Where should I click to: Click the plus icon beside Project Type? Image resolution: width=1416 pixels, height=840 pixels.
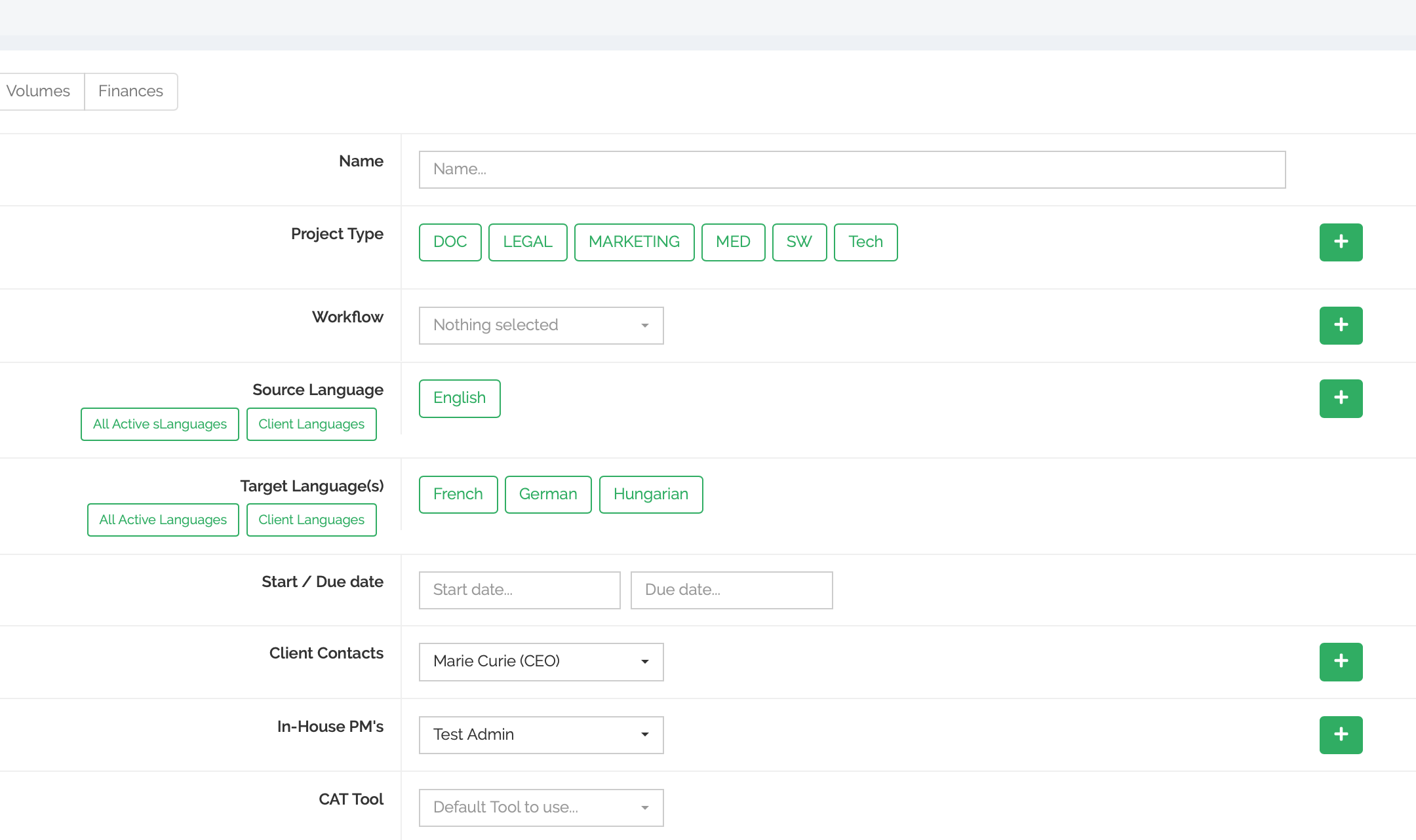pyautogui.click(x=1341, y=242)
